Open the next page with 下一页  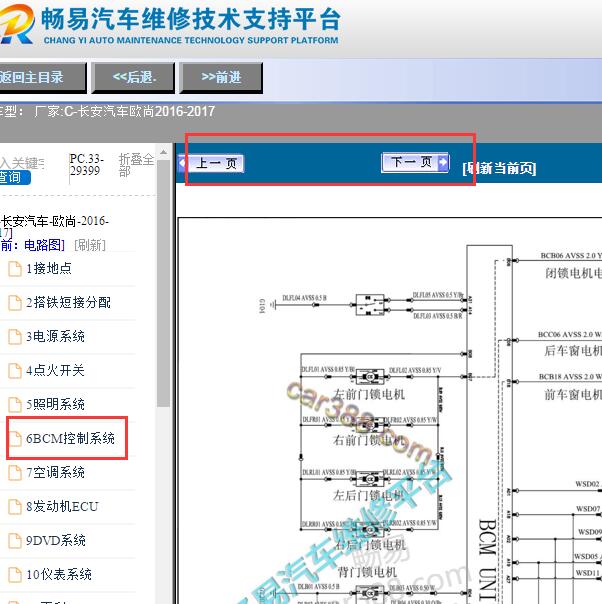pos(415,162)
